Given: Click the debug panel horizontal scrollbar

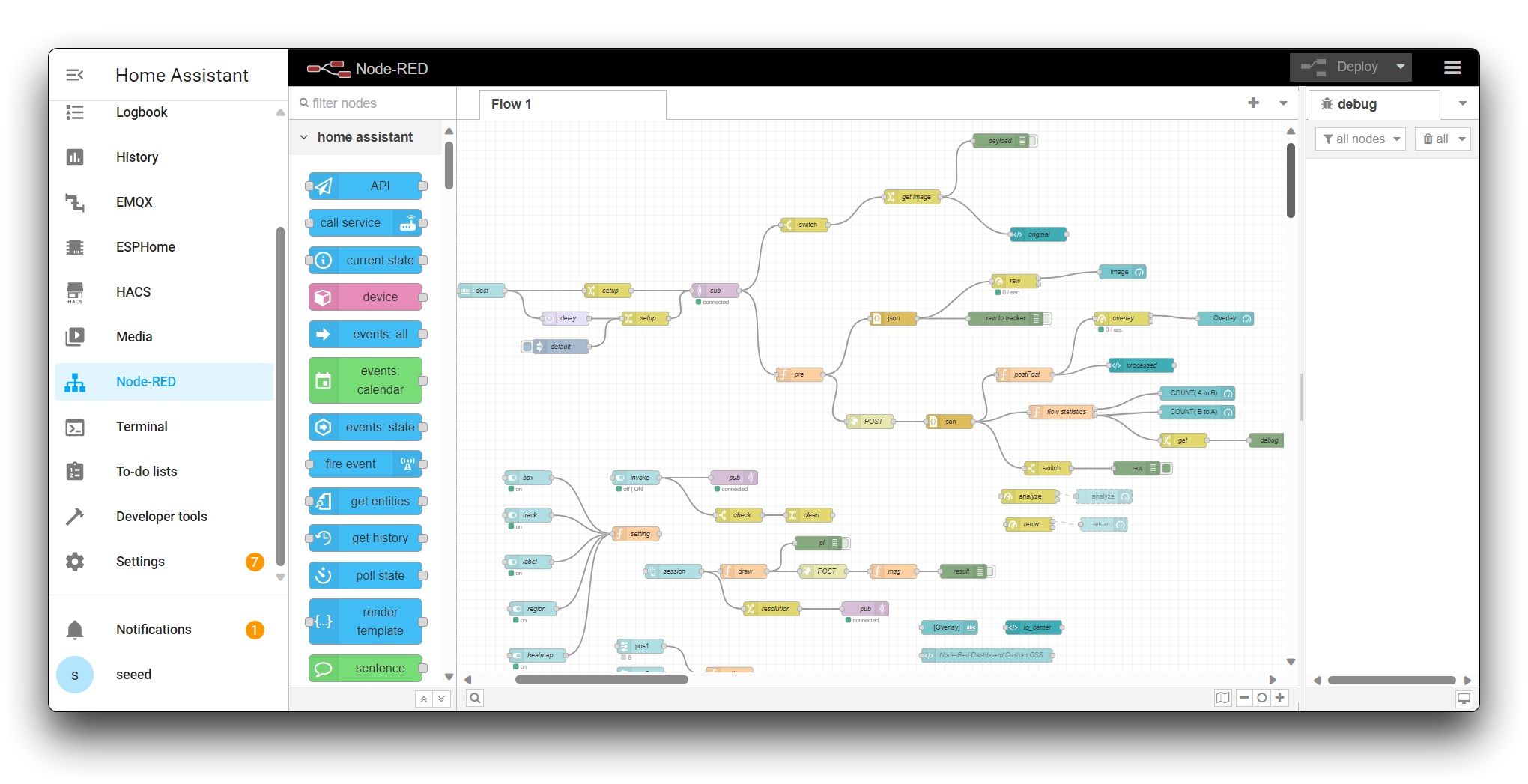Looking at the screenshot, I should tap(1392, 680).
